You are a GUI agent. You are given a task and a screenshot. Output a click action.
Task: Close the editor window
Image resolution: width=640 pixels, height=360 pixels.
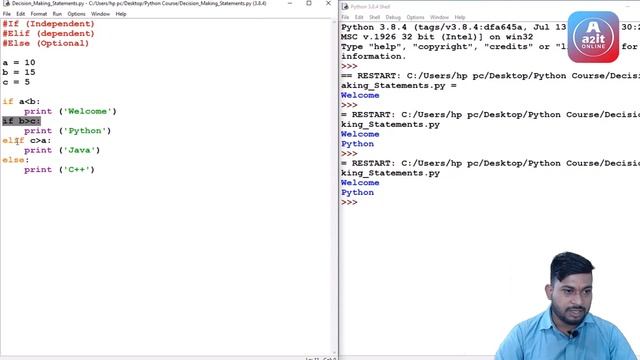[328, 3]
